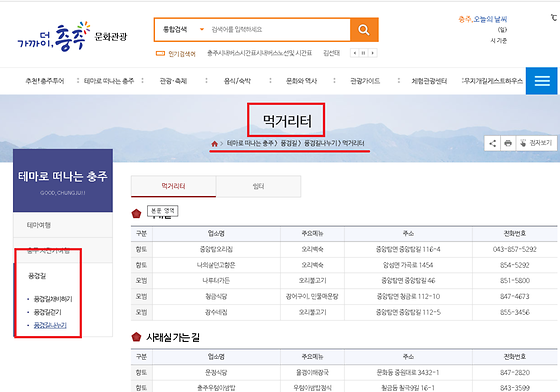Click first sub-link under 풍경길

click(x=53, y=299)
